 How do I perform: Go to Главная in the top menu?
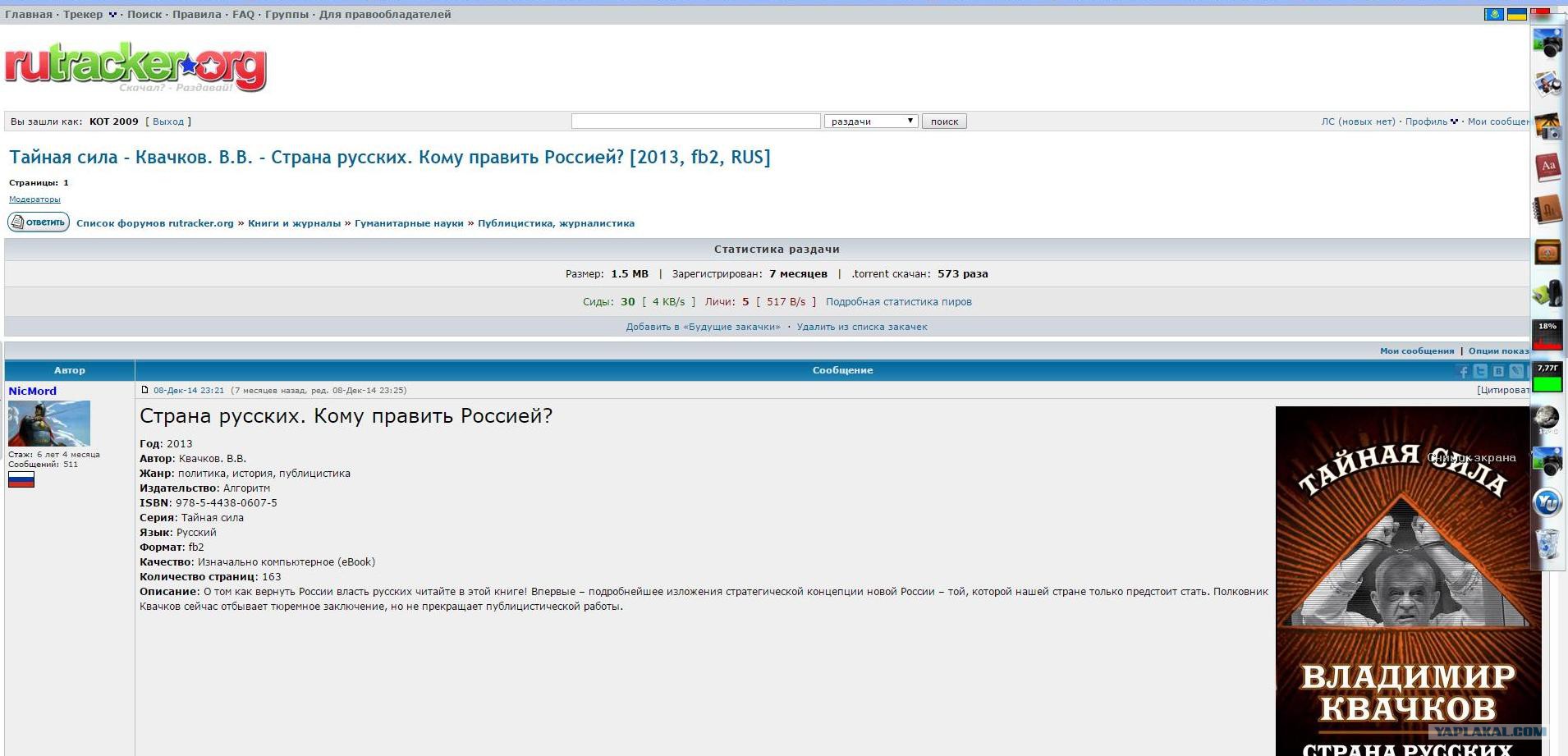click(x=29, y=15)
